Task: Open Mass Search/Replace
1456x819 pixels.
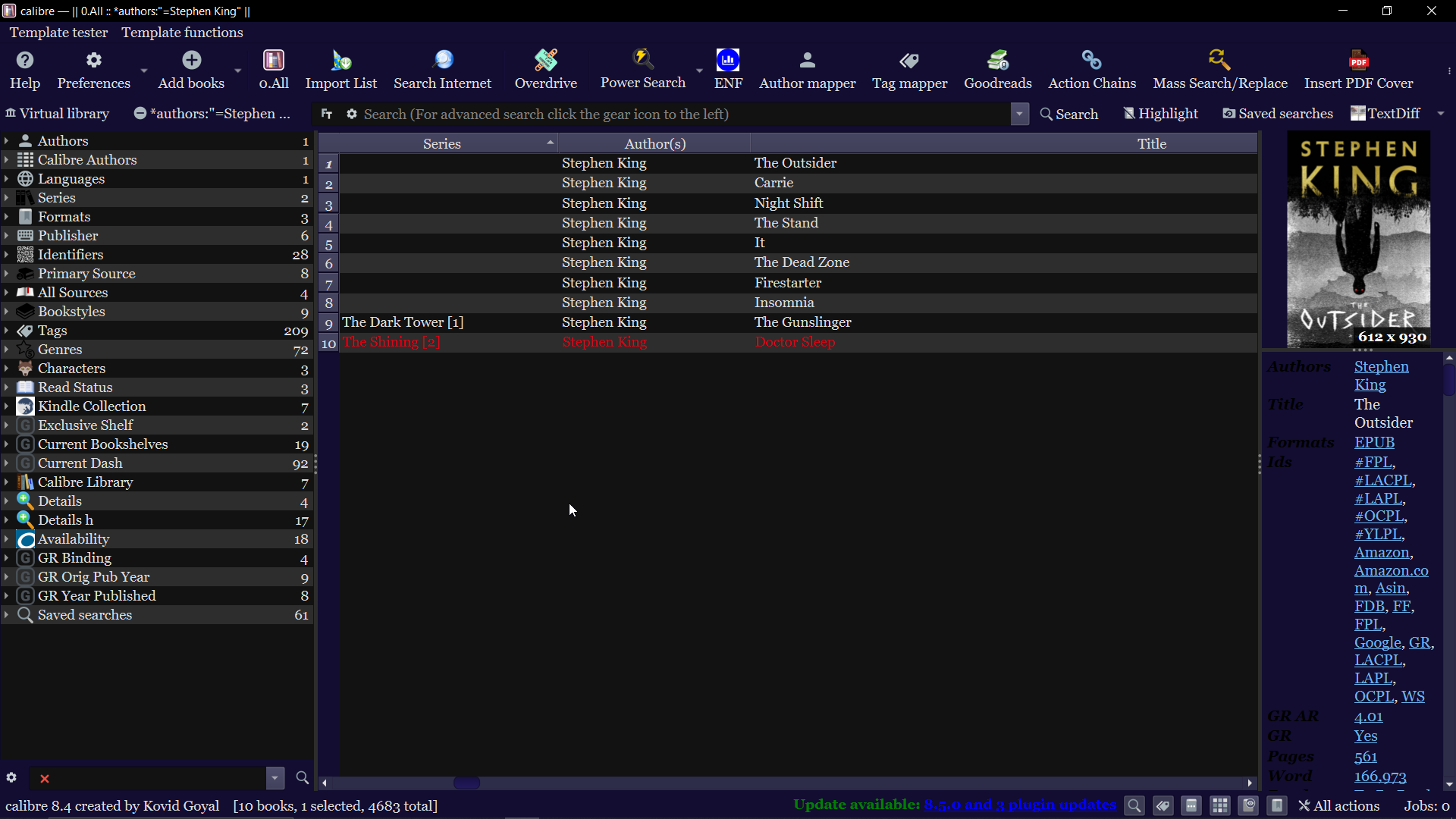Action: (x=1219, y=68)
